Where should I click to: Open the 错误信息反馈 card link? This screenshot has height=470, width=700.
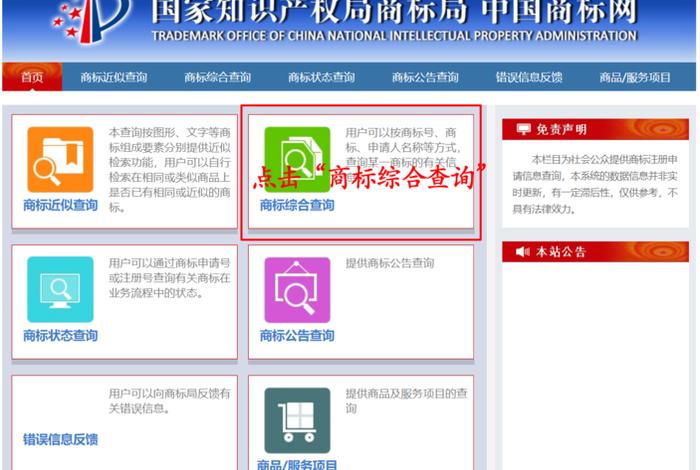coord(60,440)
